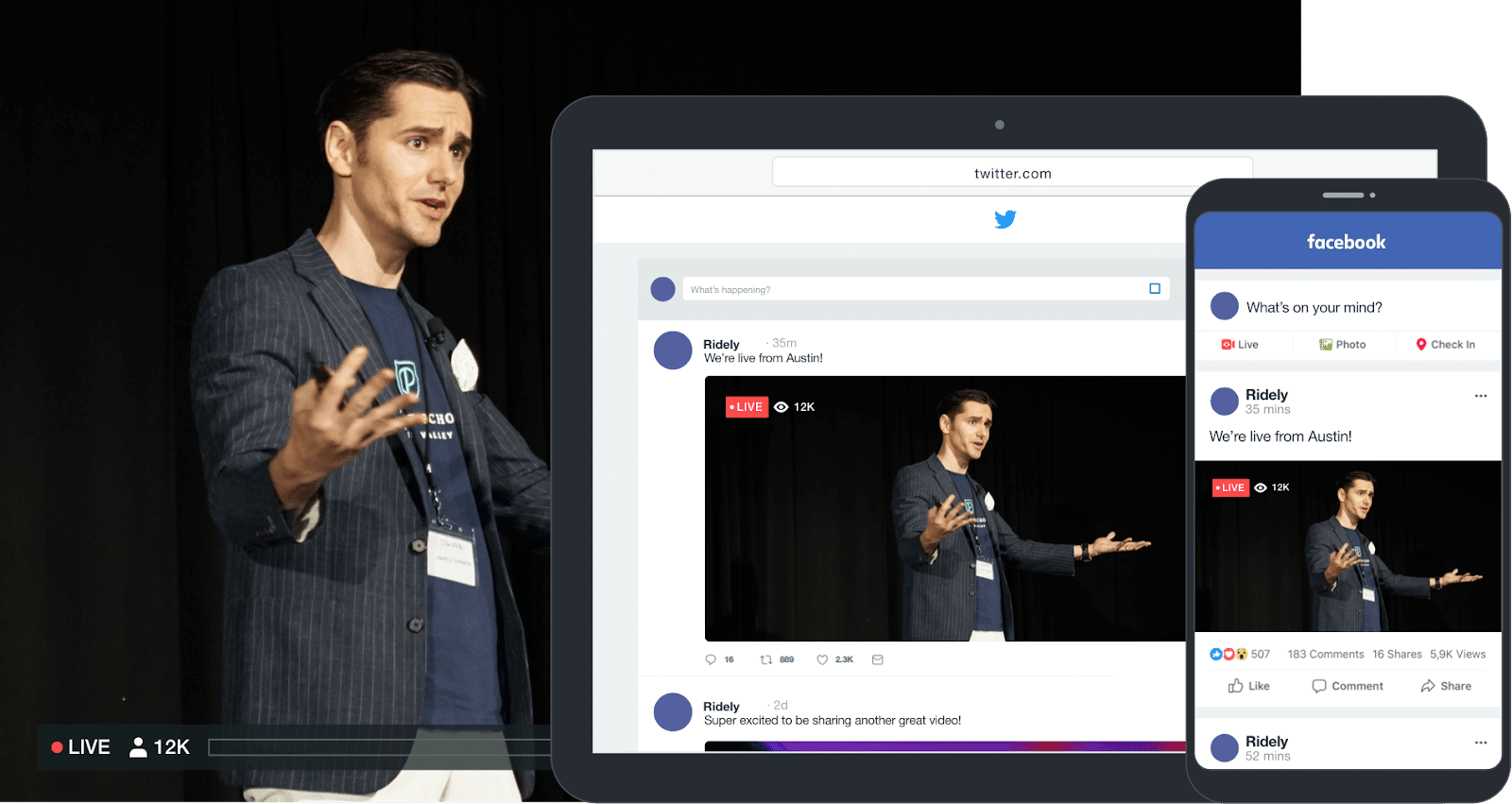The height and width of the screenshot is (804, 1512).
Task: Tap Ridely avatar on 52 mins post
Action: coord(1225,748)
